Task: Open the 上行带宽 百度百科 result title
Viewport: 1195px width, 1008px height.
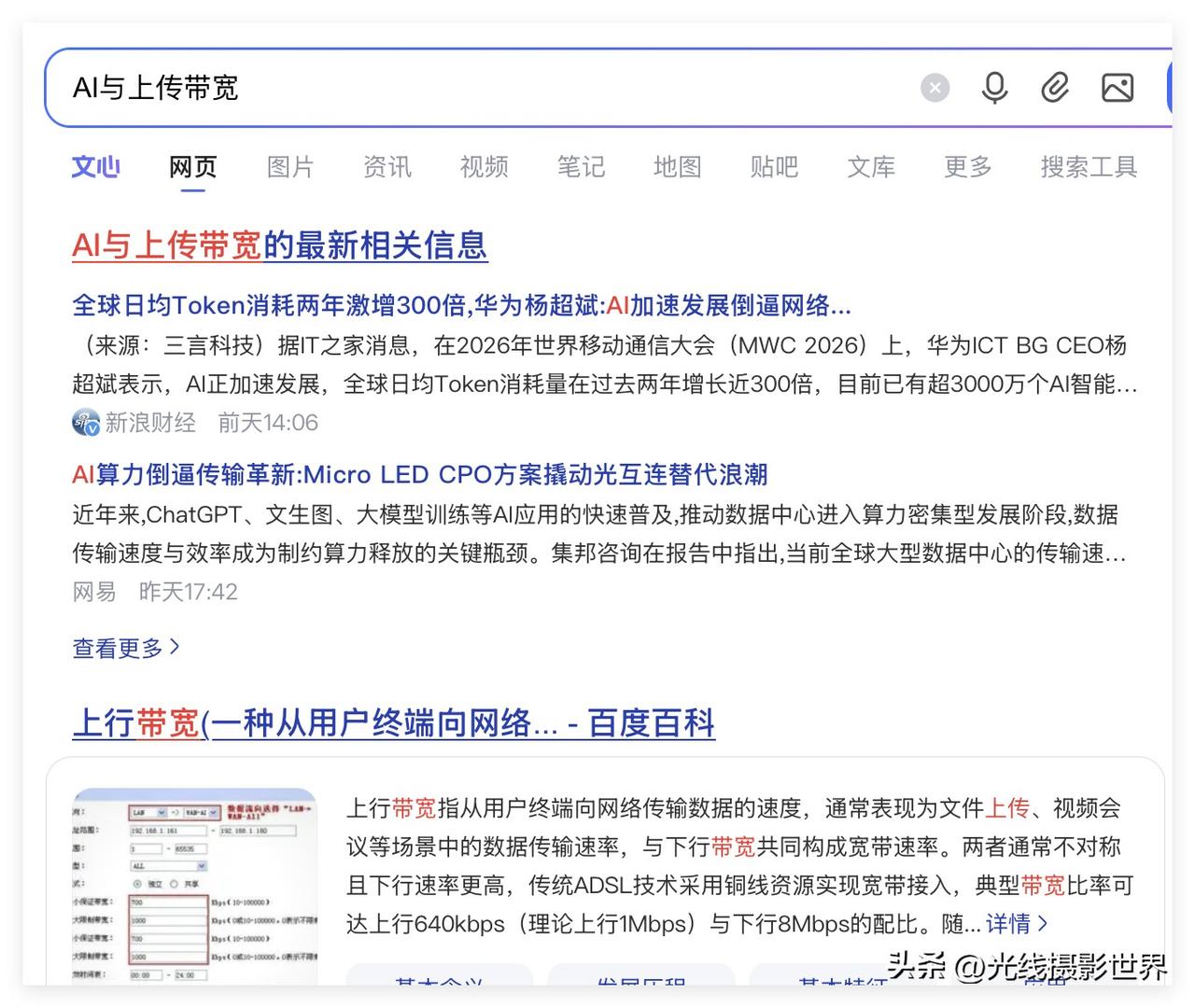Action: tap(394, 723)
